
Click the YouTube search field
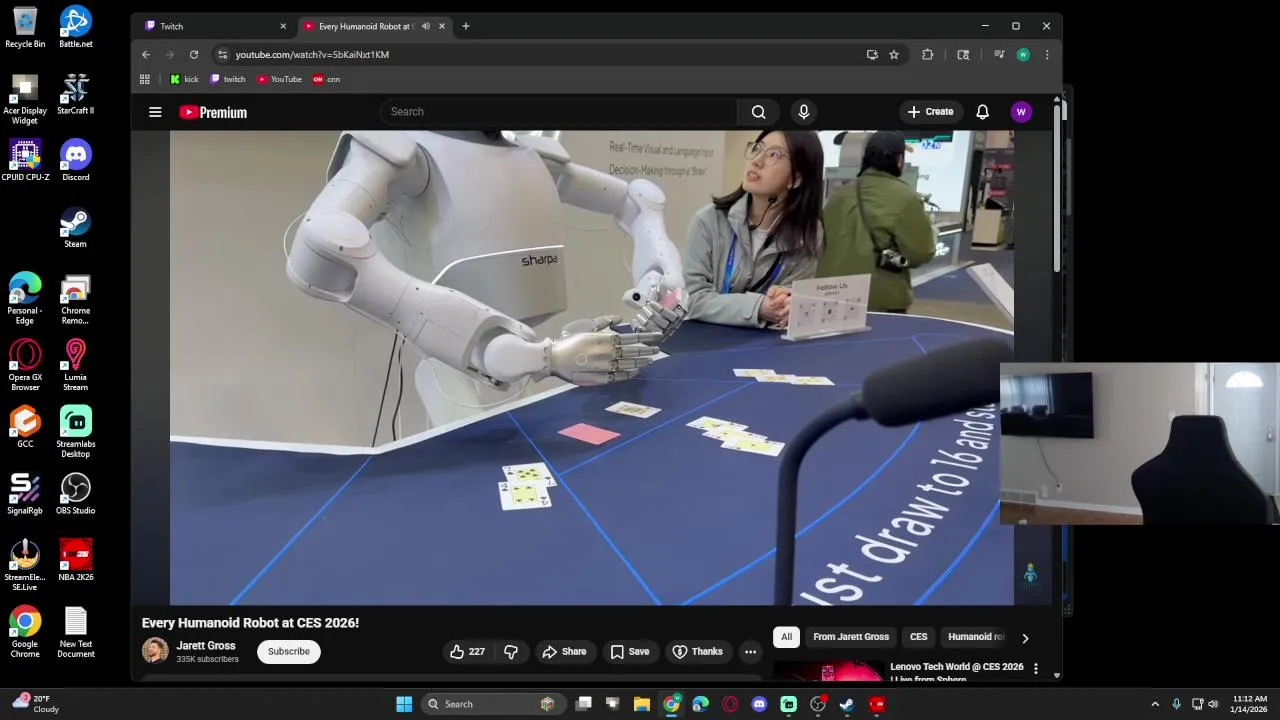click(x=558, y=112)
